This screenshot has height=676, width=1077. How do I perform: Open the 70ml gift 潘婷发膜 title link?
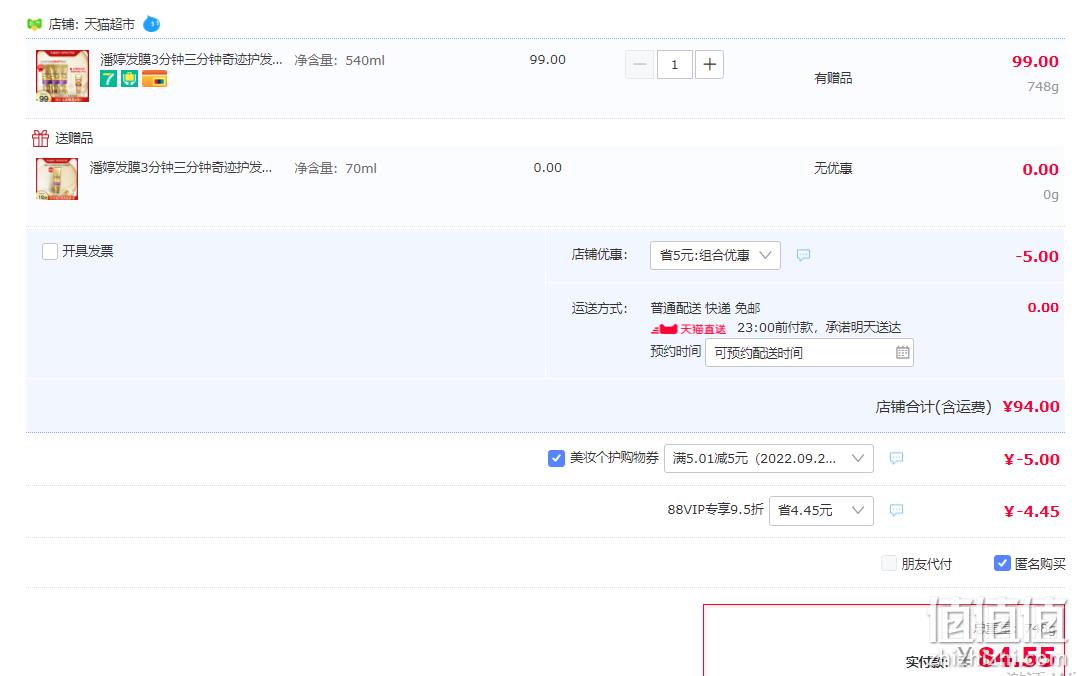click(181, 167)
